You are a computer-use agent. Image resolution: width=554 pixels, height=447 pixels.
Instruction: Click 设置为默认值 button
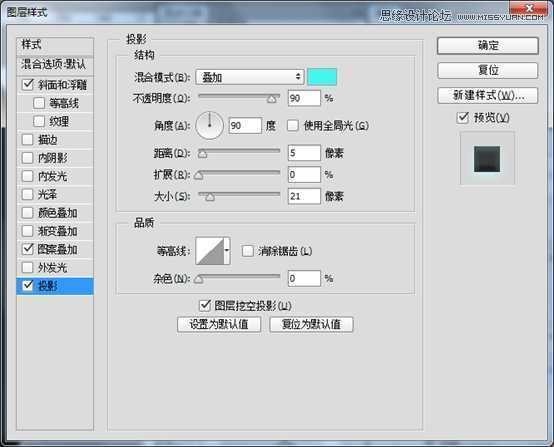coord(219,324)
